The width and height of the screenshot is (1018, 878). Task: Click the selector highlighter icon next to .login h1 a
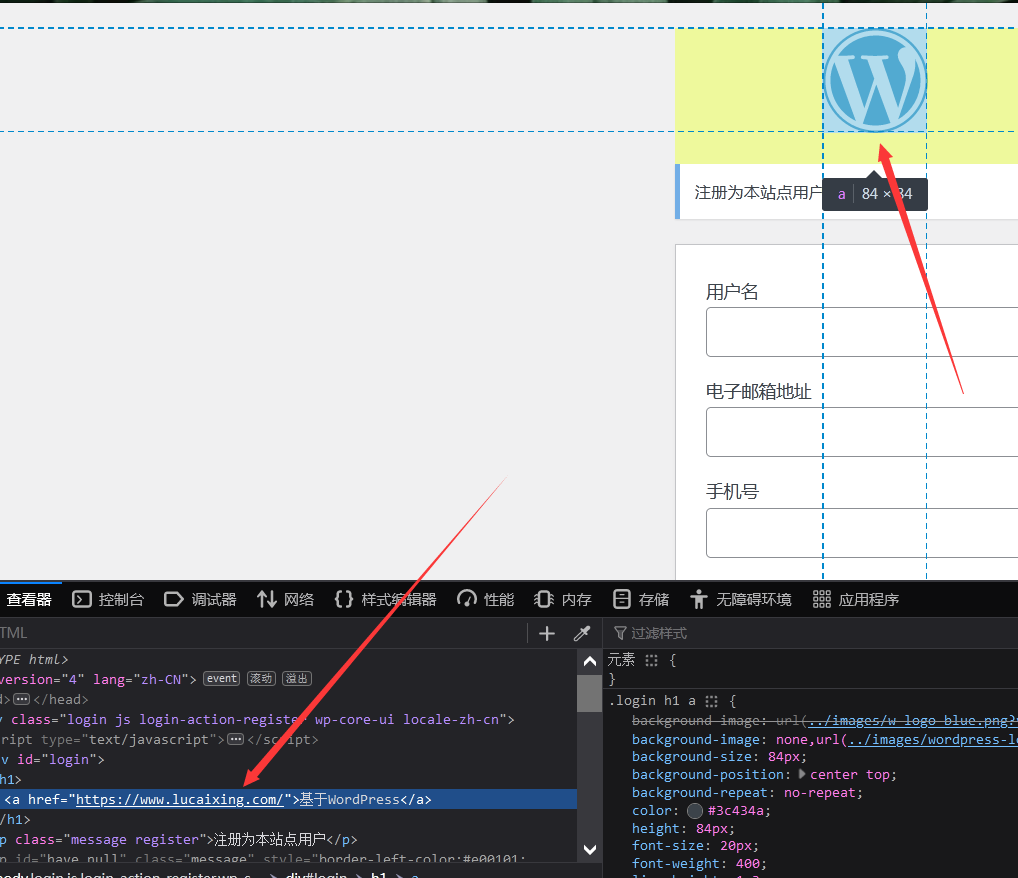pyautogui.click(x=712, y=701)
